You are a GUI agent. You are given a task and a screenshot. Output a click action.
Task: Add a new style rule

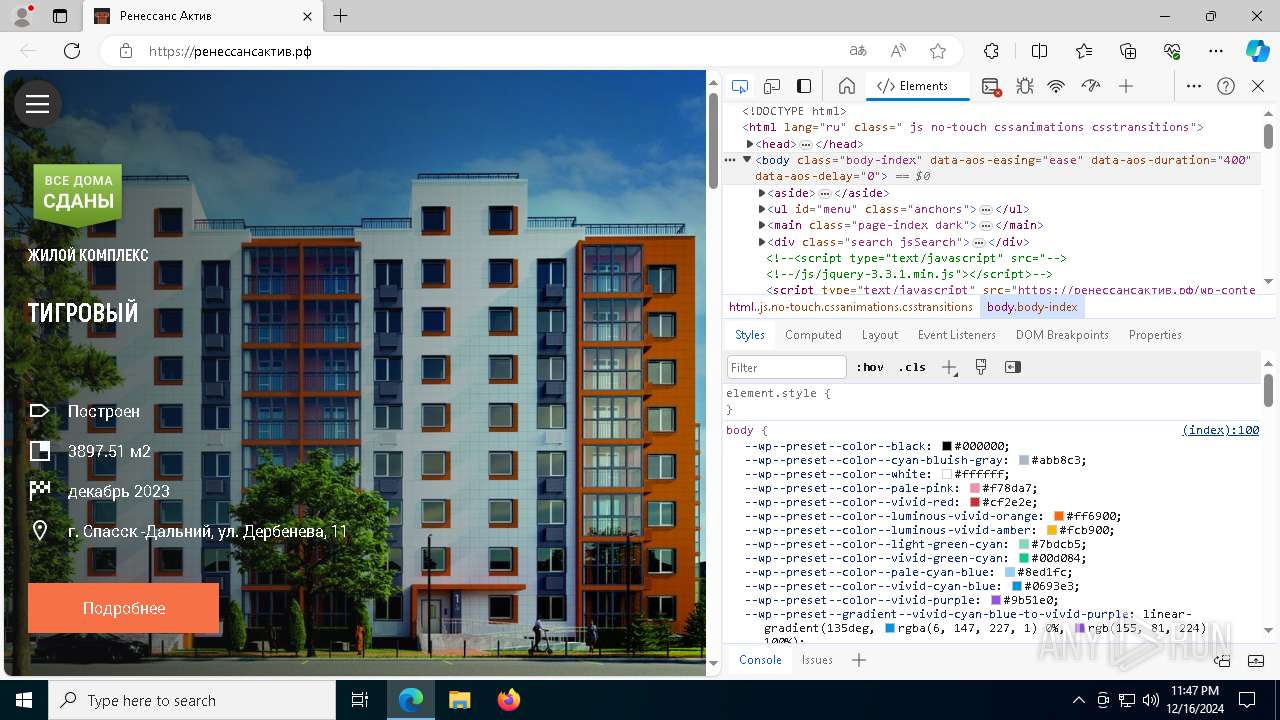click(949, 367)
